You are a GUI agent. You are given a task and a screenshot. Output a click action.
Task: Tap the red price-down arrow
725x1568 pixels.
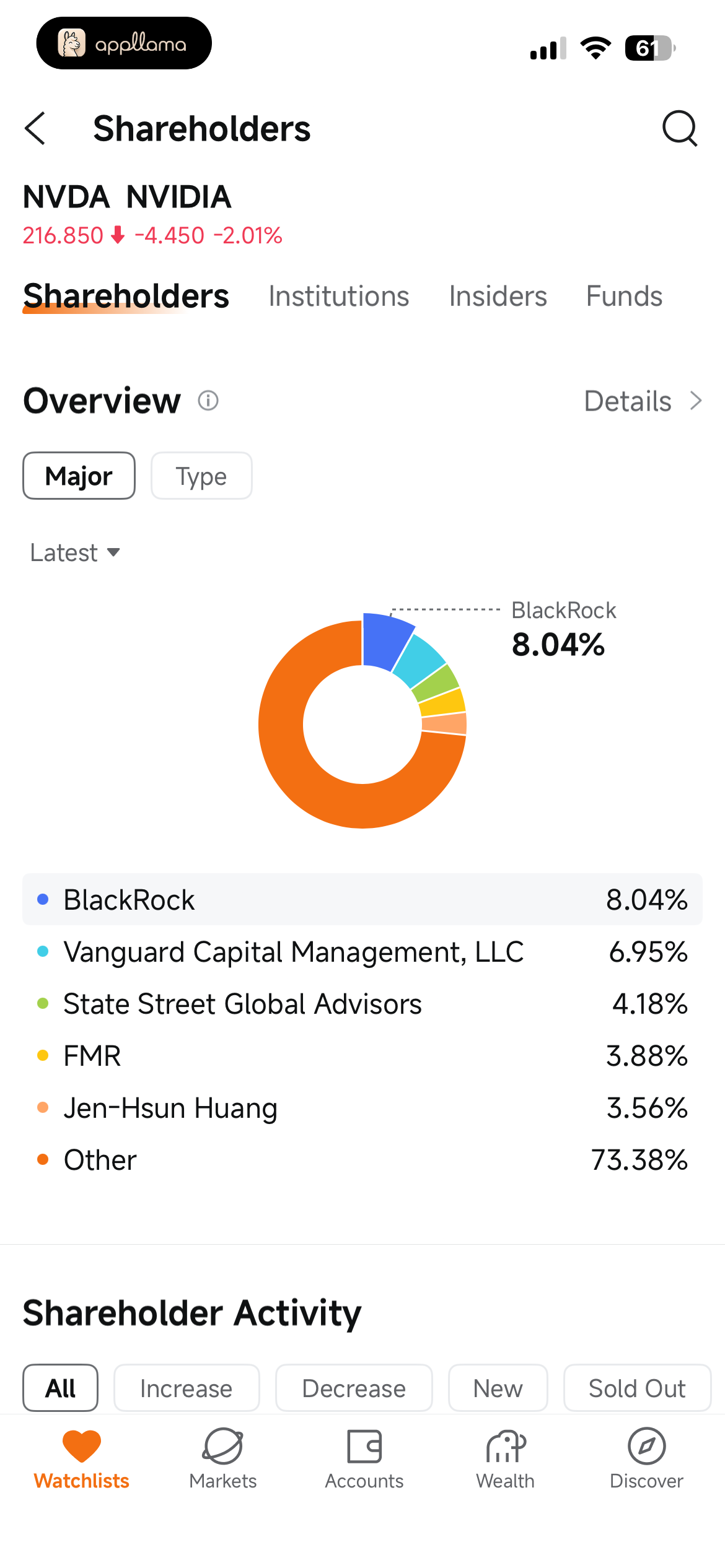click(118, 235)
